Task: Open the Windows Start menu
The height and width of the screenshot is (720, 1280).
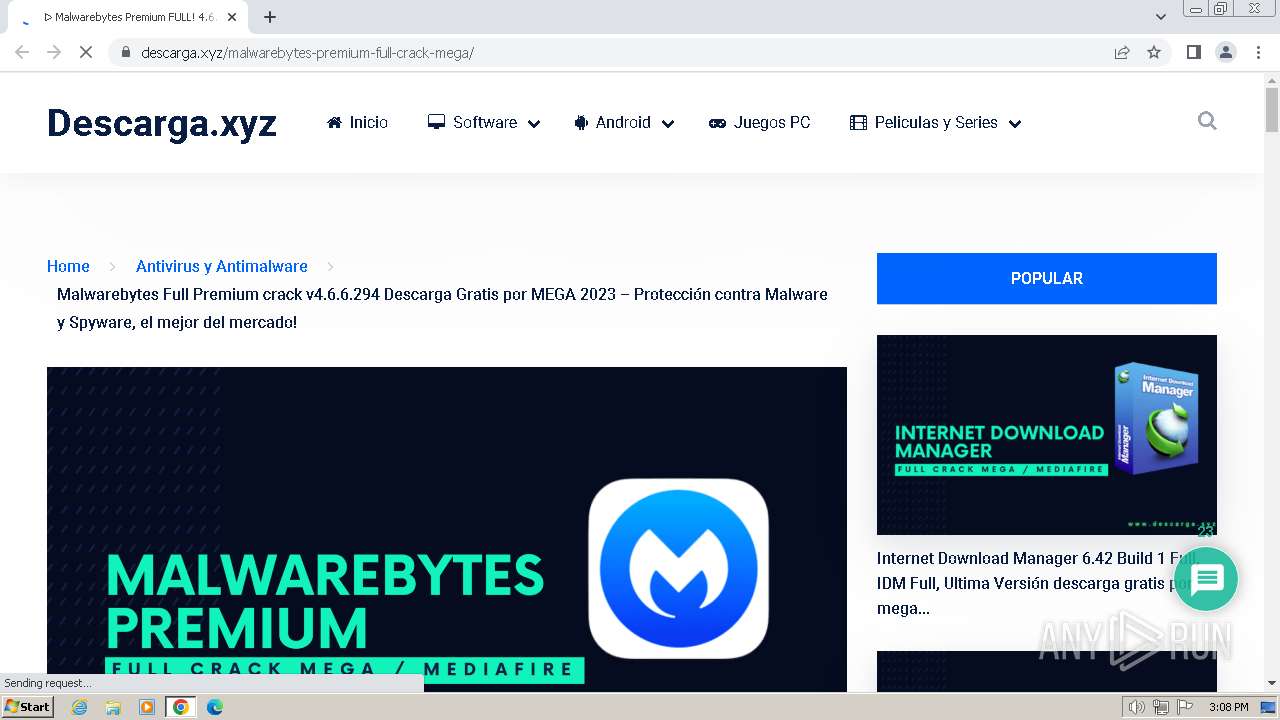Action: pyautogui.click(x=28, y=706)
